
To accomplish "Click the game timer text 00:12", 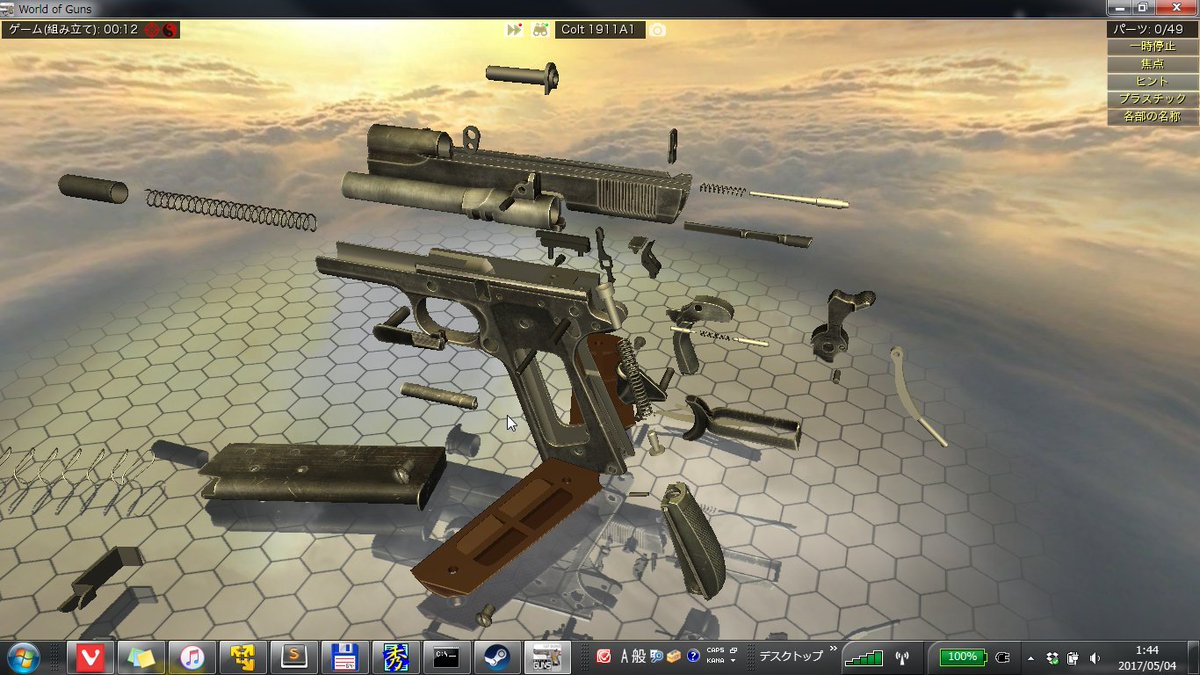I will click(x=120, y=30).
